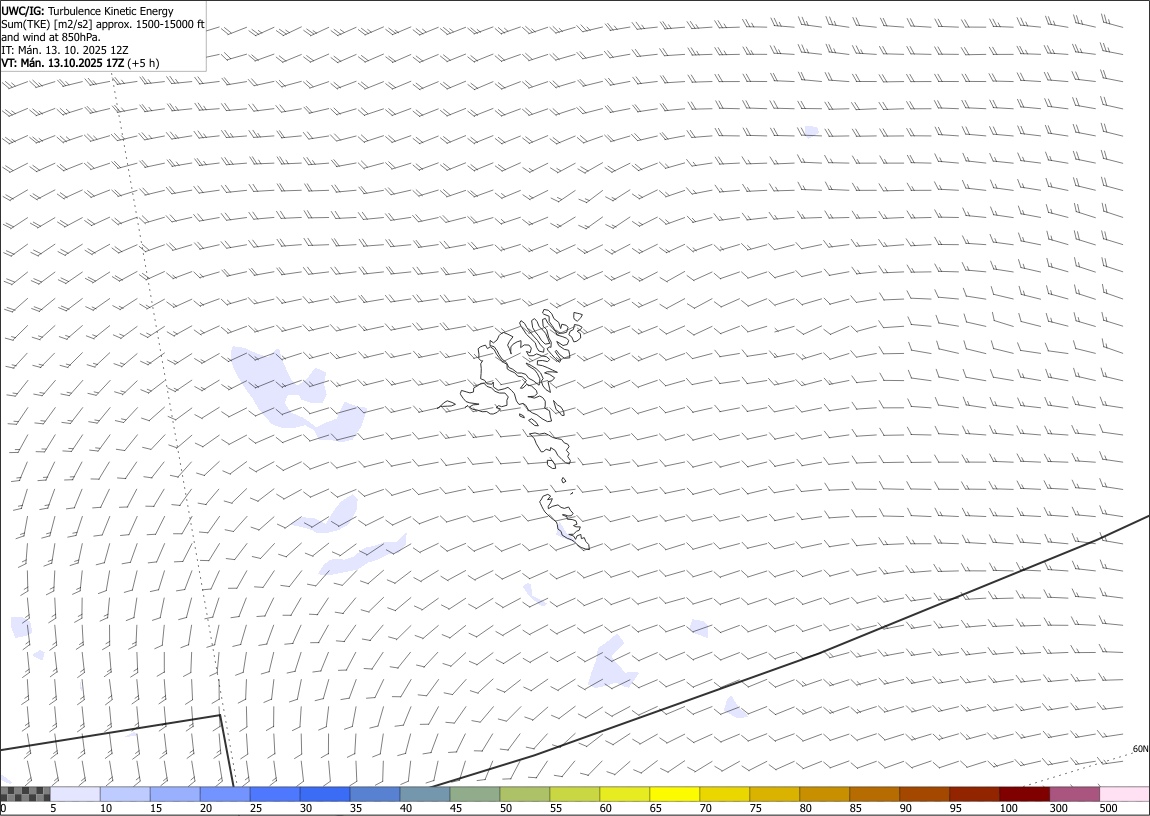Image resolution: width=1150 pixels, height=816 pixels.
Task: Select the '75' legend scale label
Action: pos(755,808)
